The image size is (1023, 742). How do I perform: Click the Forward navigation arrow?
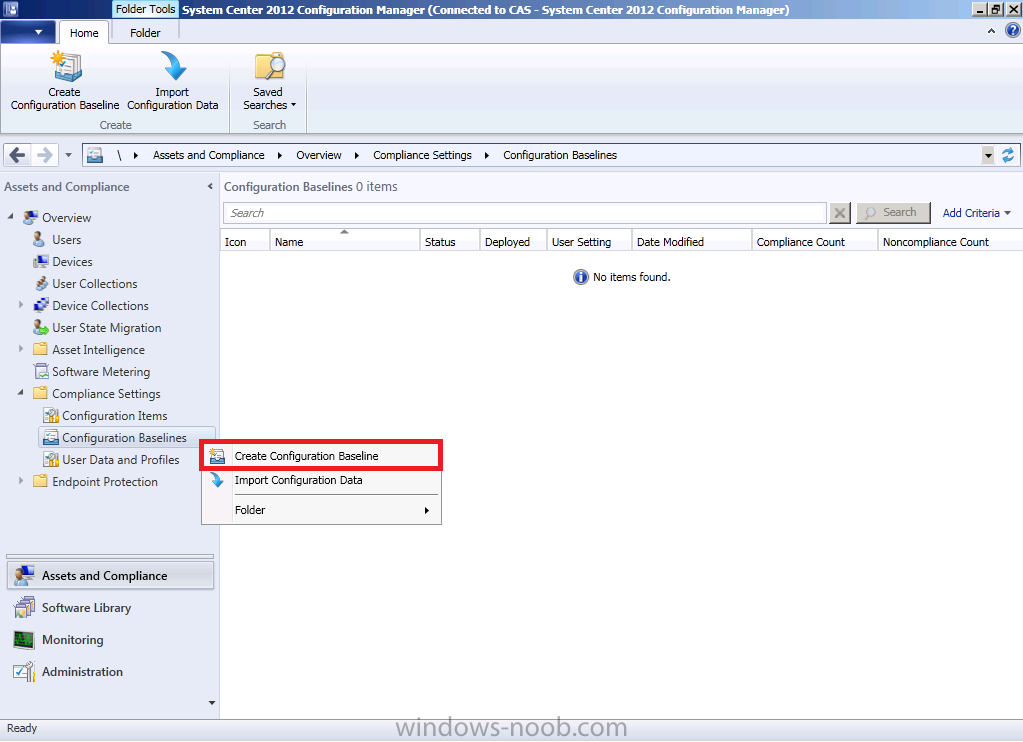[44, 155]
